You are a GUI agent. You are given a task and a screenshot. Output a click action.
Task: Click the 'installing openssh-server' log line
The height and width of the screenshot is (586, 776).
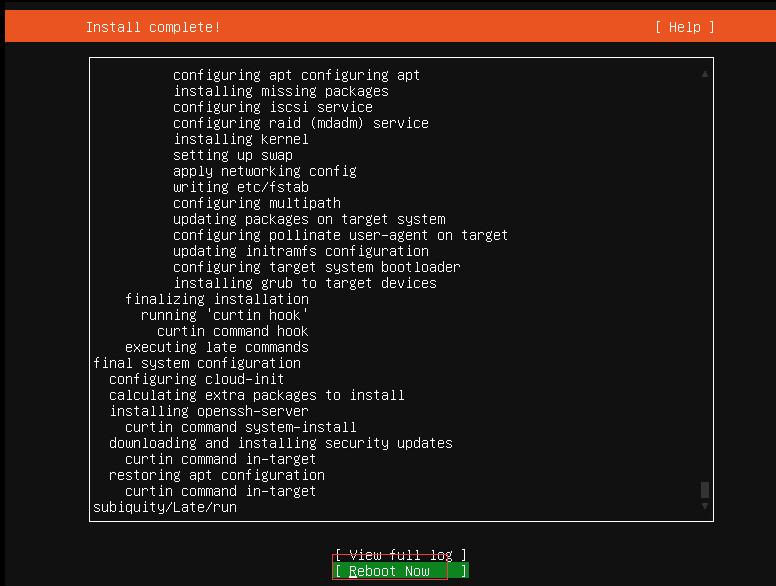209,411
